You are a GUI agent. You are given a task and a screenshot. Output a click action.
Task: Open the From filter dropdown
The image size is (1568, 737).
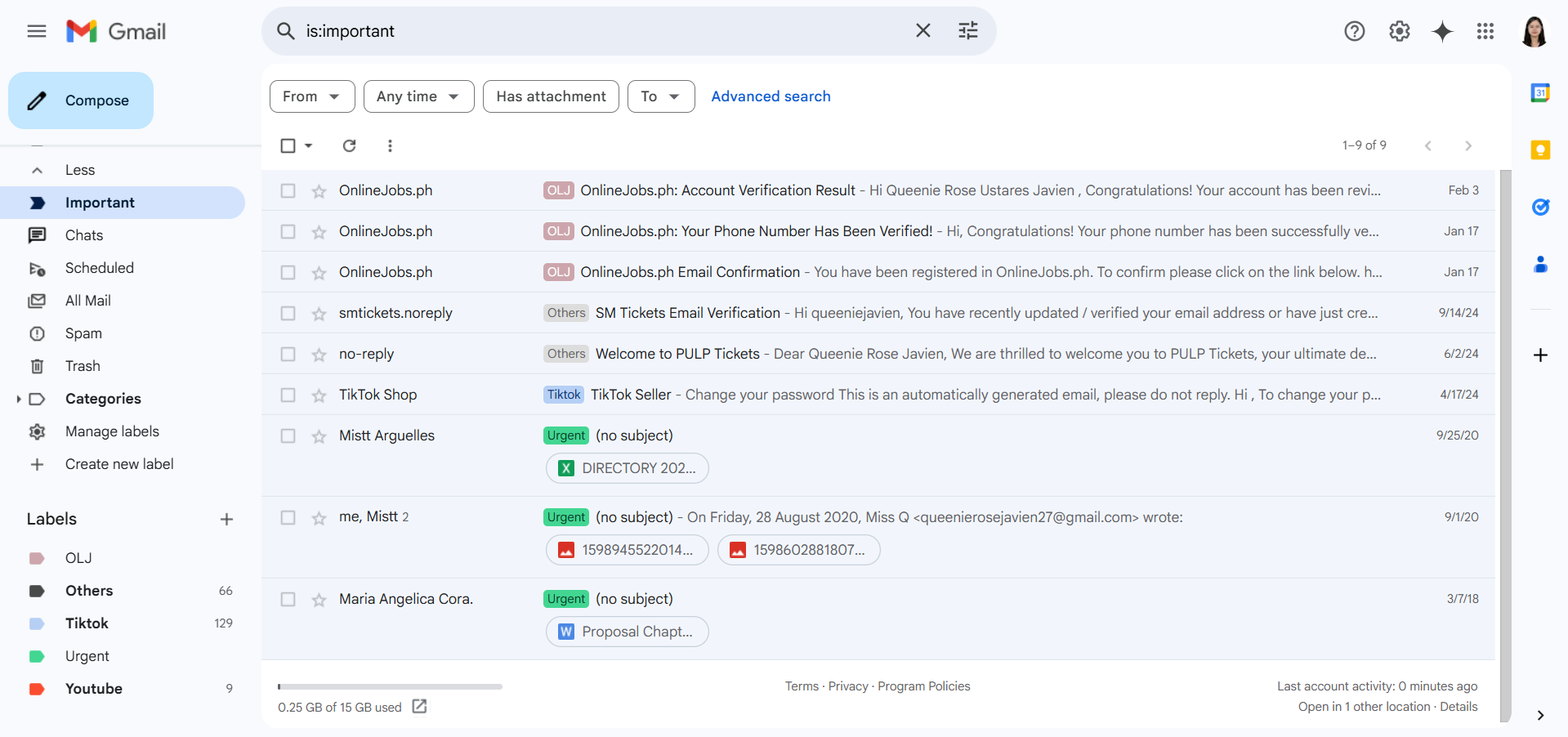point(312,96)
